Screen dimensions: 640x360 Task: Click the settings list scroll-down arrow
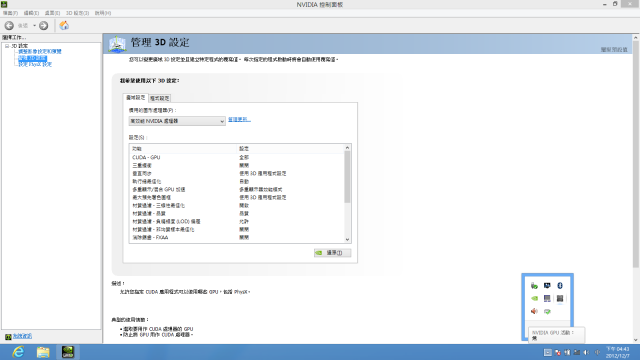coord(347,240)
